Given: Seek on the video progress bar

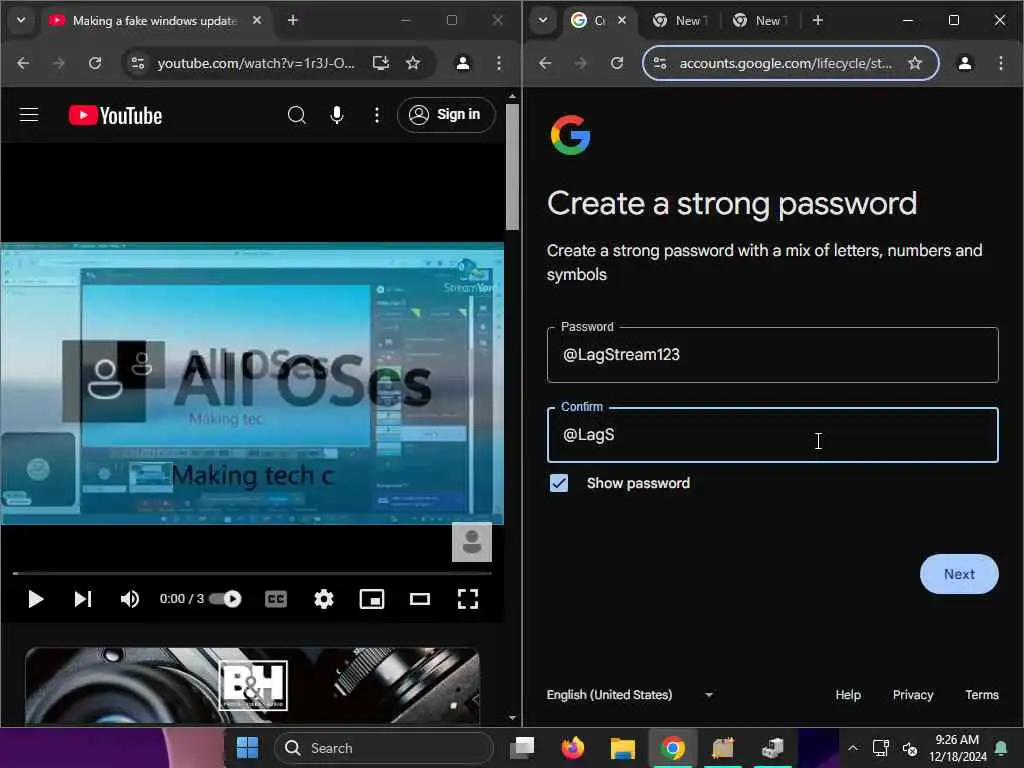Looking at the screenshot, I should 252,573.
